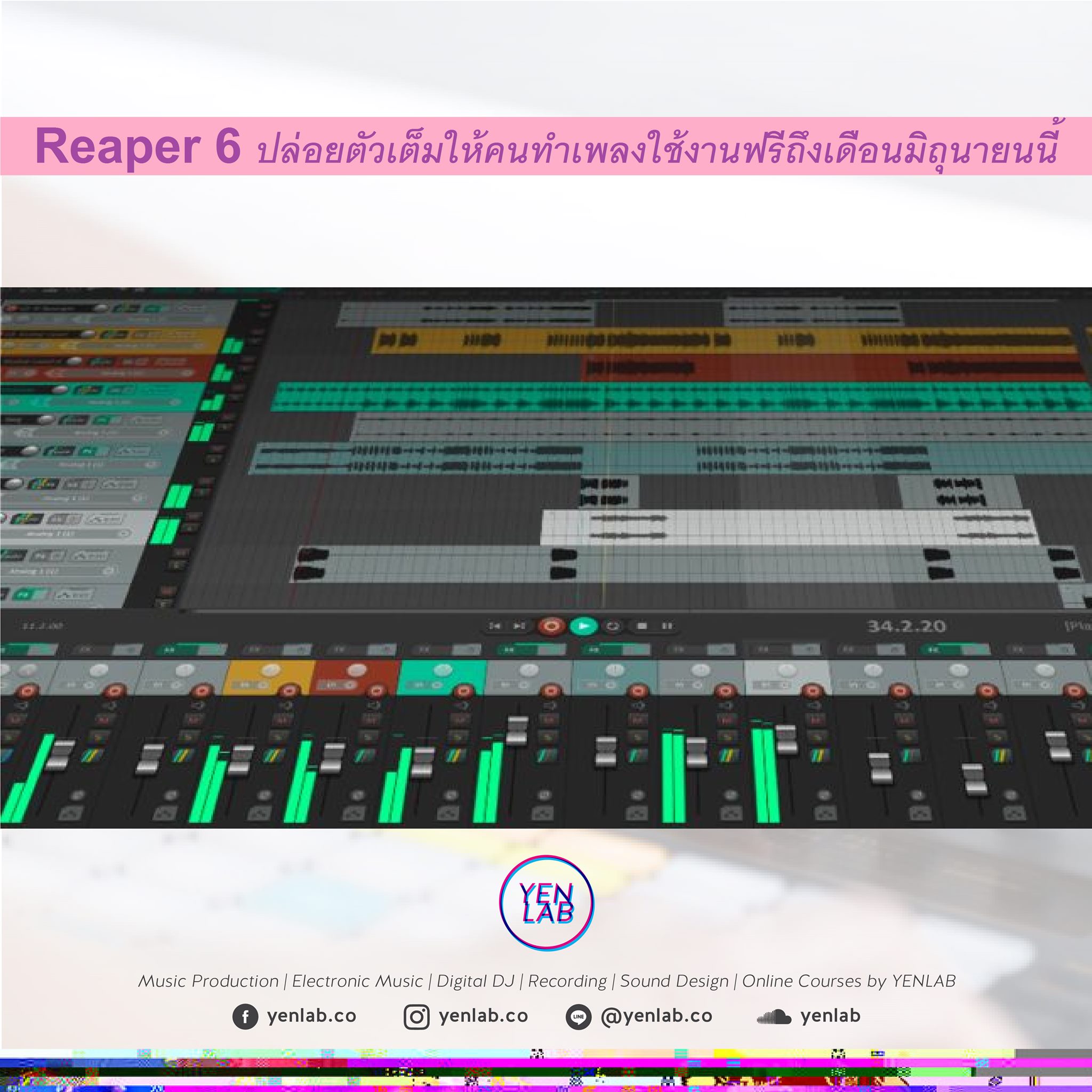Click the 34.2.20 time position display
This screenshot has height=1092, width=1092.
point(906,627)
